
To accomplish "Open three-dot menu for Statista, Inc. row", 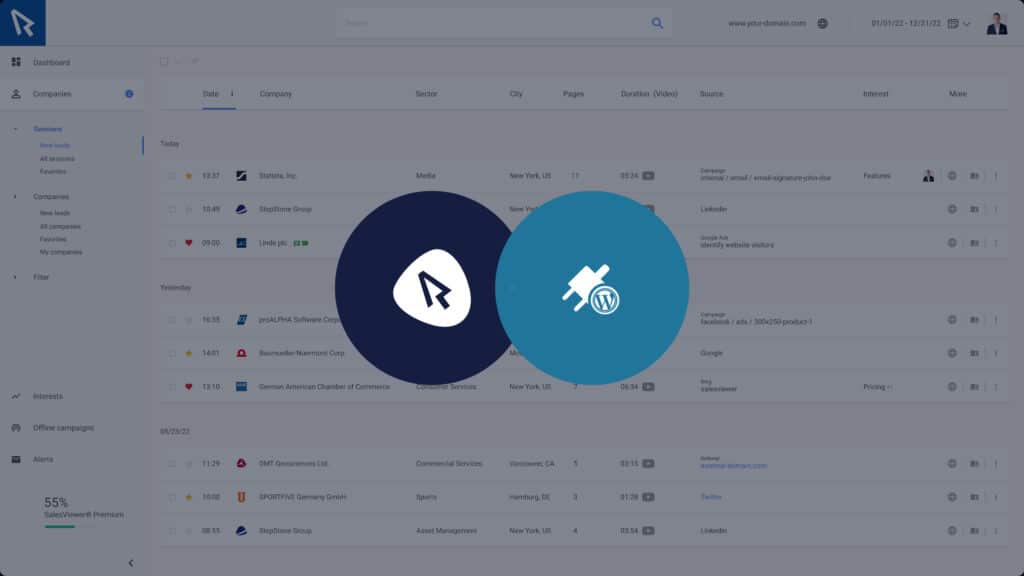I will [995, 176].
